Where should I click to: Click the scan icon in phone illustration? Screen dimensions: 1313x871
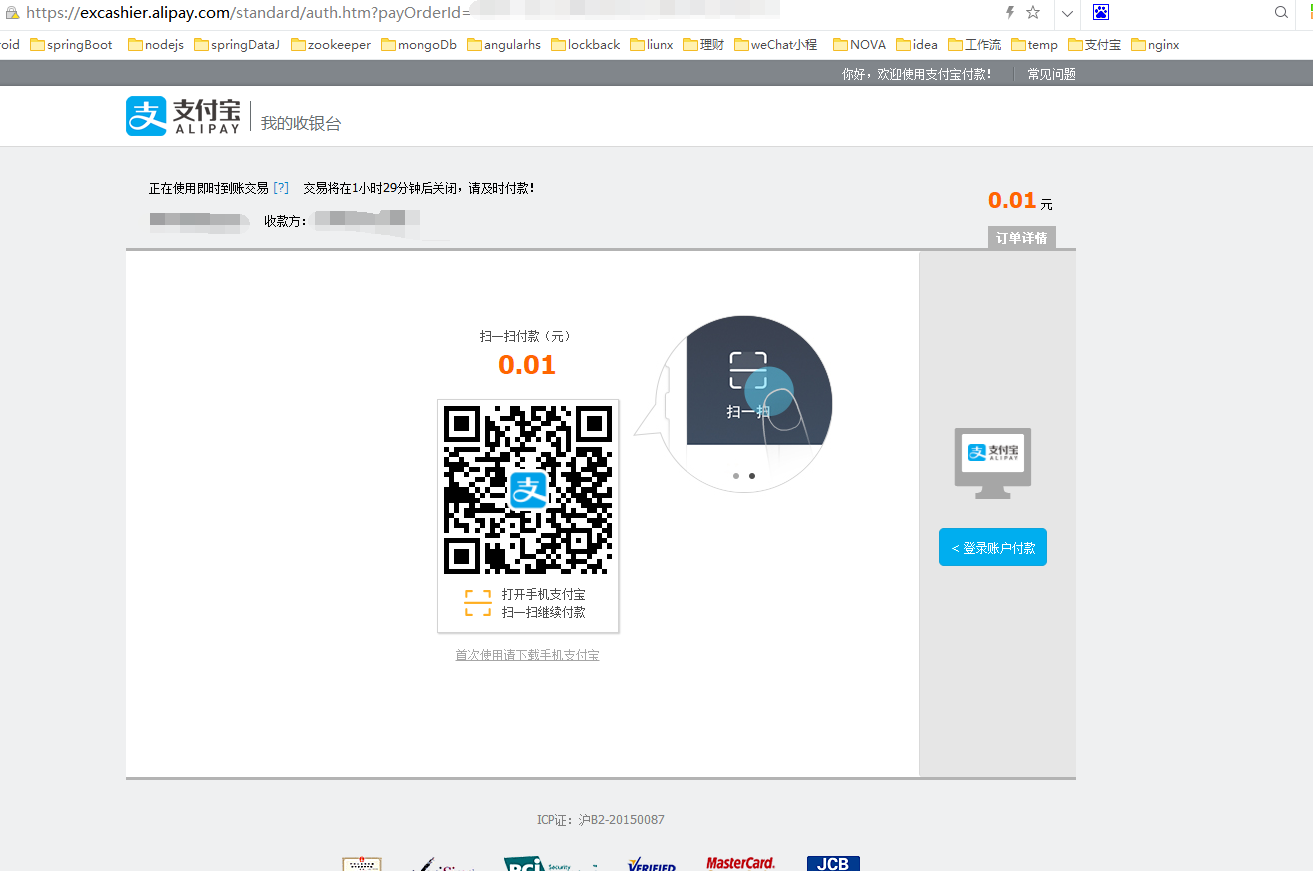[747, 370]
